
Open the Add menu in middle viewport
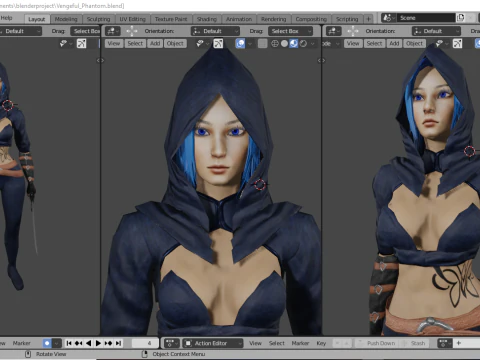pyautogui.click(x=155, y=44)
